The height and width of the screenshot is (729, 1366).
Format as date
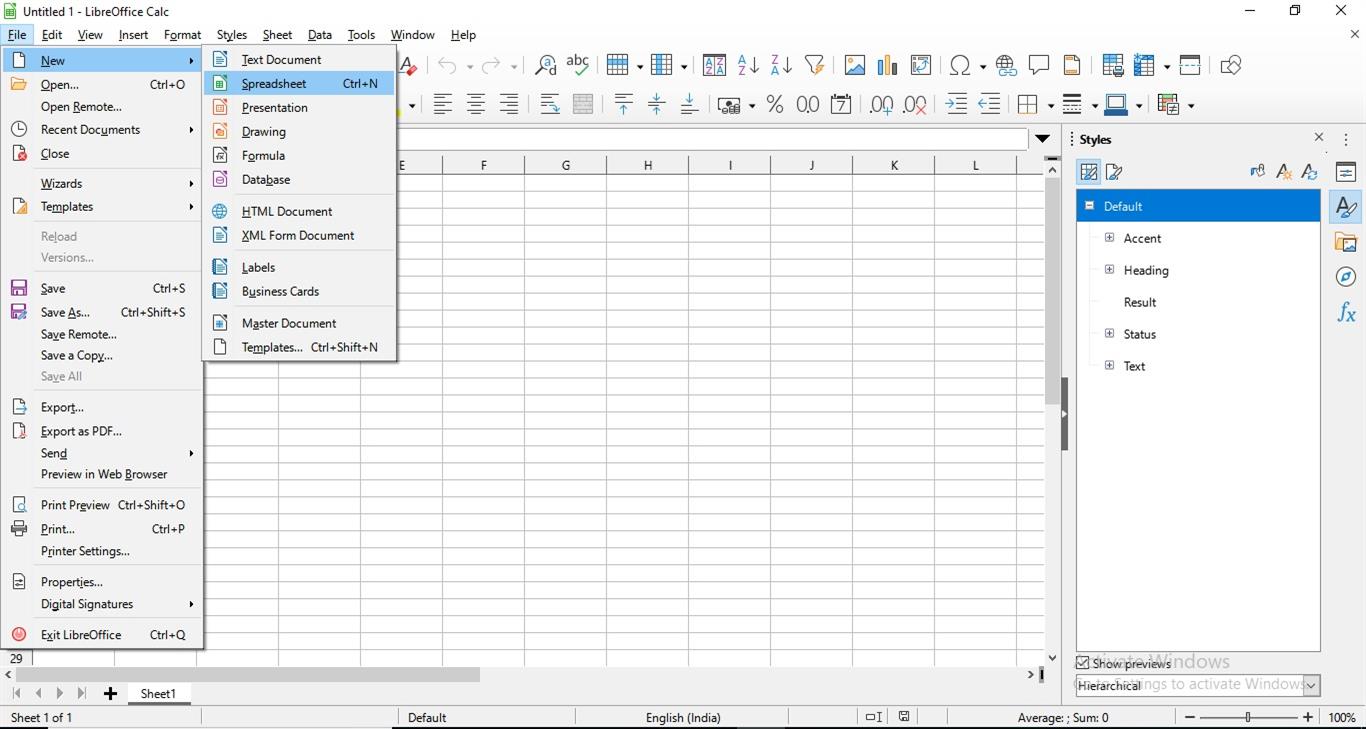841,104
